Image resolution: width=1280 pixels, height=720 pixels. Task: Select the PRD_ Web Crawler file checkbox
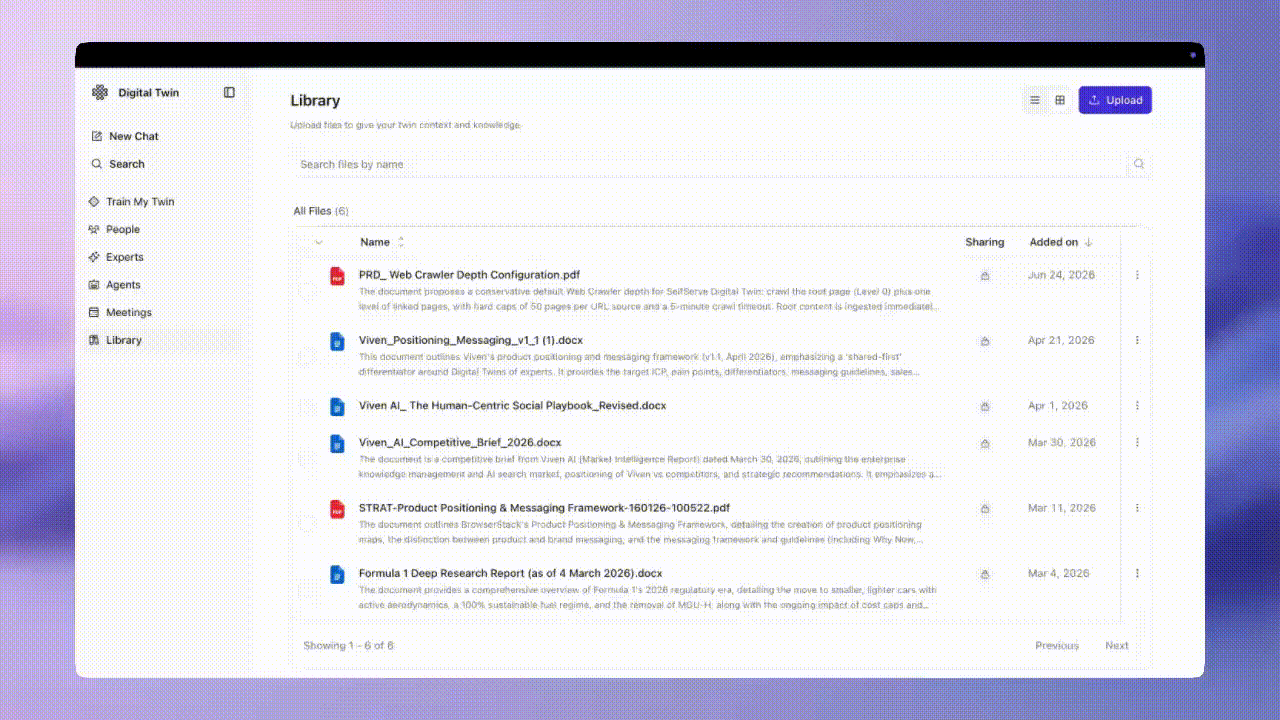(306, 290)
